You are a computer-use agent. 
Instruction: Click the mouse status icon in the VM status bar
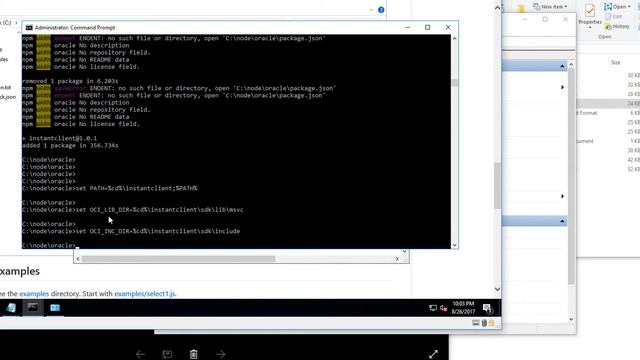coord(484,323)
